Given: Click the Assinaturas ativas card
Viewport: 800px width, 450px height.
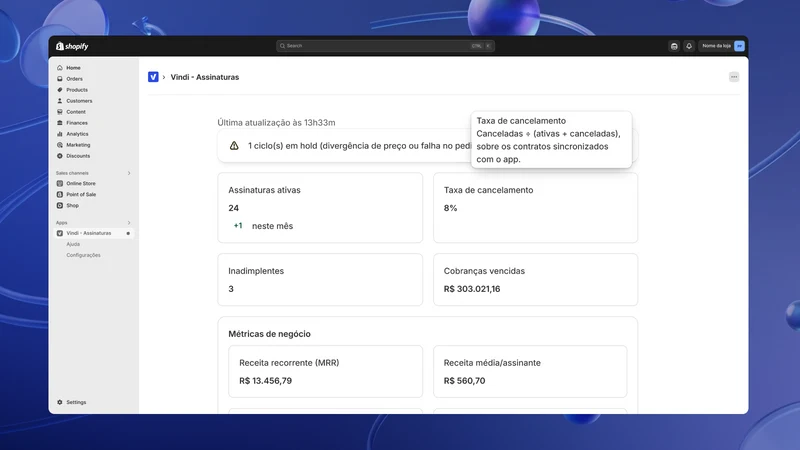Looking at the screenshot, I should pyautogui.click(x=320, y=208).
